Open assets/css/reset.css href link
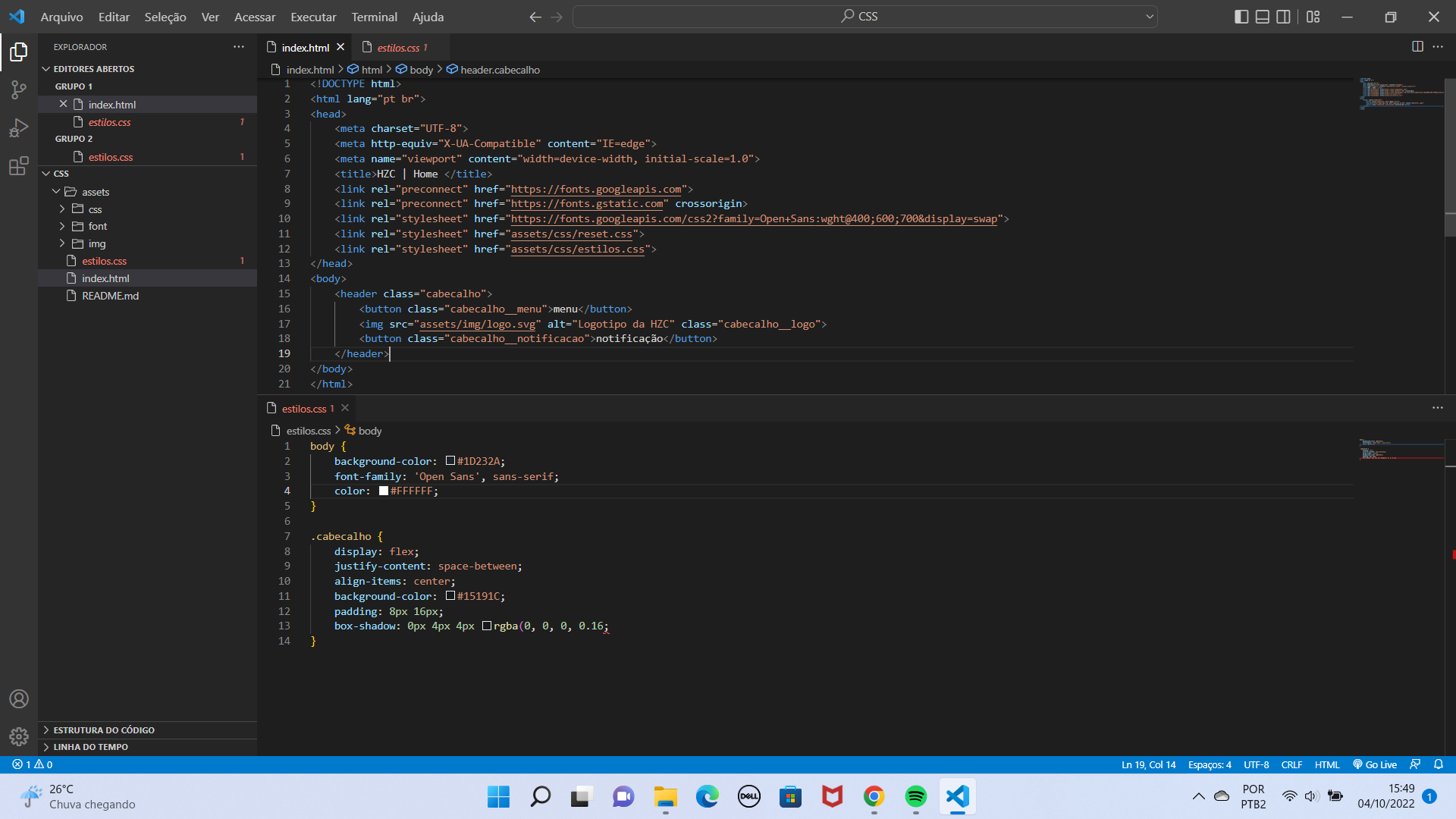 click(572, 234)
